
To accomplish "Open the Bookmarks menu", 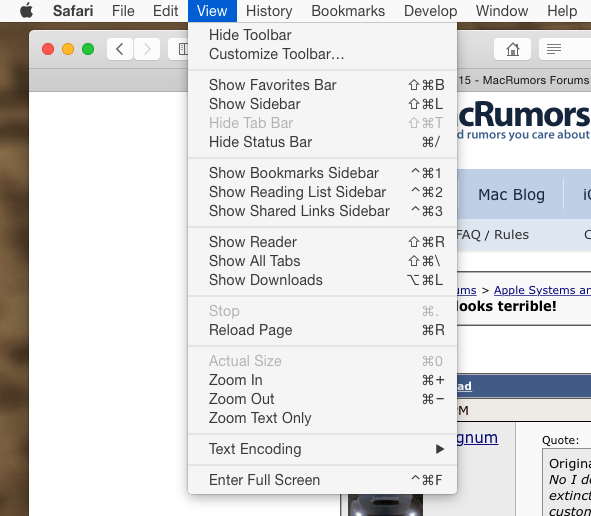I will coord(348,11).
